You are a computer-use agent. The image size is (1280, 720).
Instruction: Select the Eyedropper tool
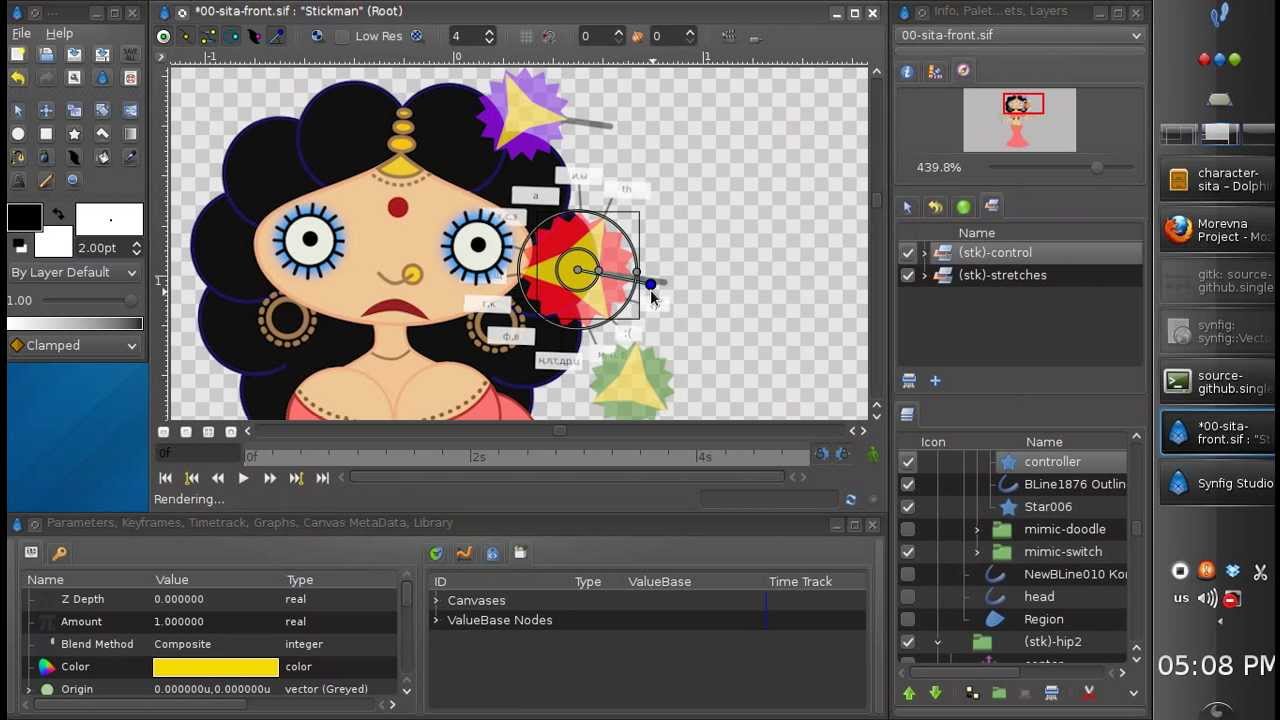[130, 157]
